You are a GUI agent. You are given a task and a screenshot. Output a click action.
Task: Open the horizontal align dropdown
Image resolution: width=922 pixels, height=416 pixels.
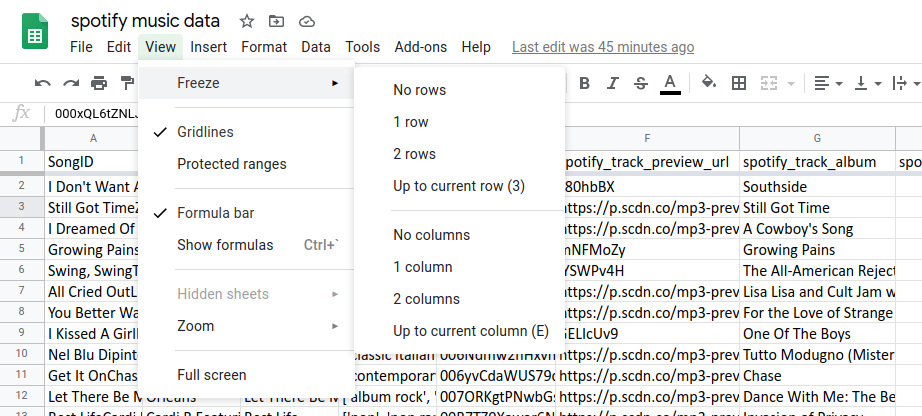(x=827, y=83)
